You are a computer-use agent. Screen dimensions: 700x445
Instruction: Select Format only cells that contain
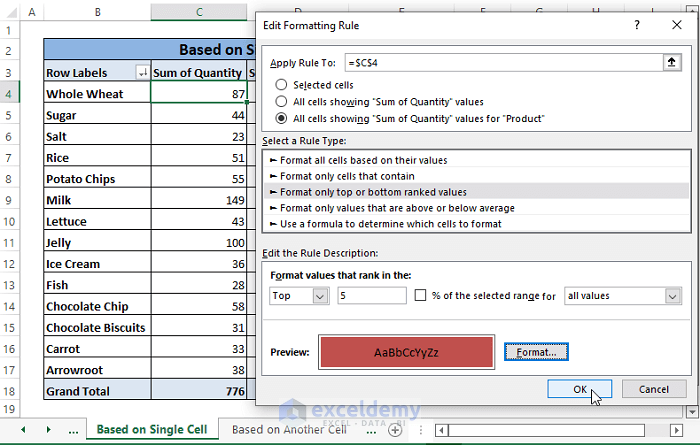(476, 176)
